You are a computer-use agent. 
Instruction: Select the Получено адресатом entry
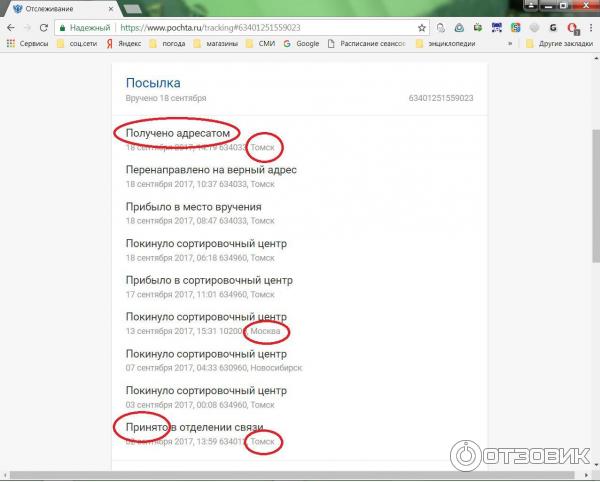point(178,133)
